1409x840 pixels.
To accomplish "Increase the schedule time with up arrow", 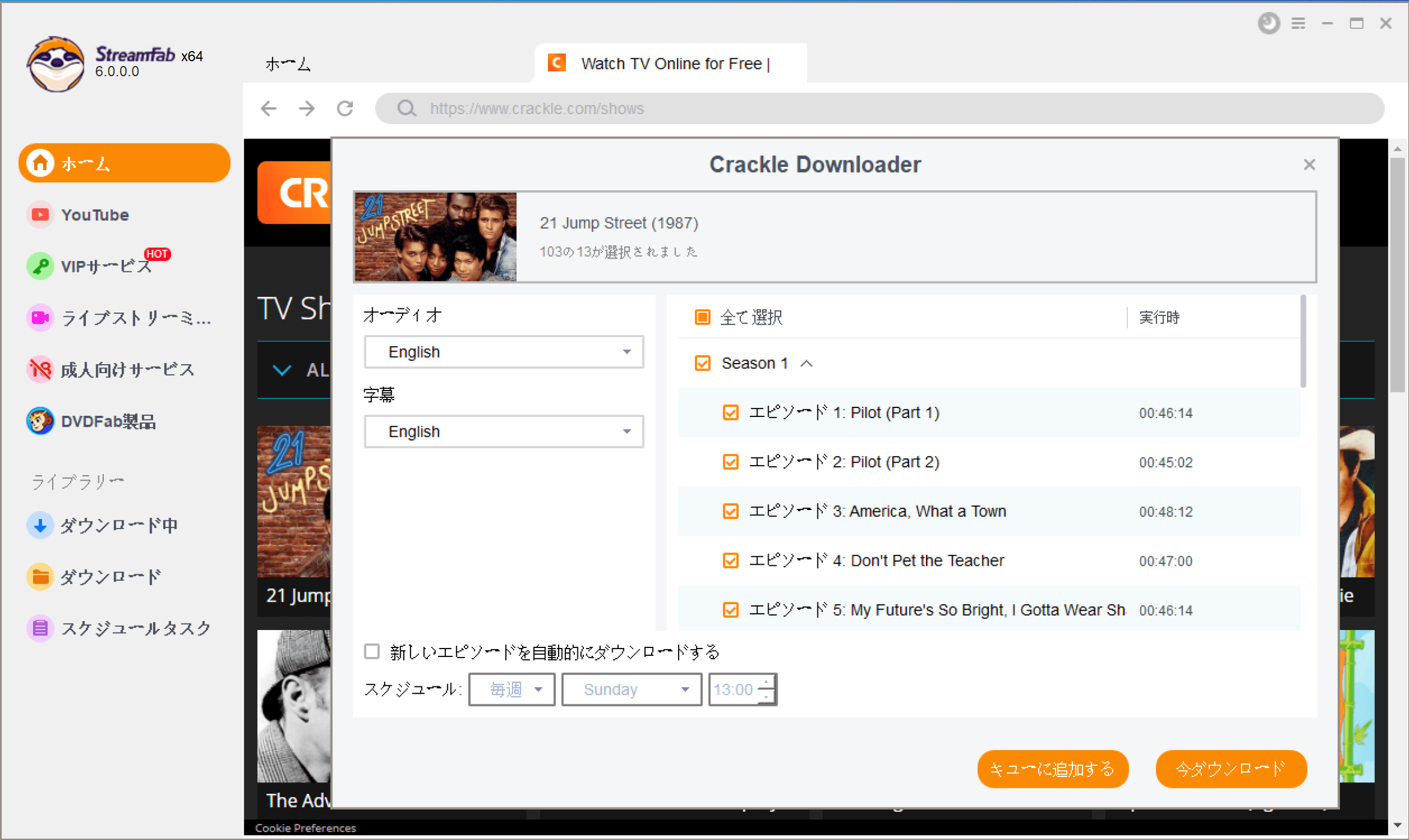I will (x=766, y=682).
